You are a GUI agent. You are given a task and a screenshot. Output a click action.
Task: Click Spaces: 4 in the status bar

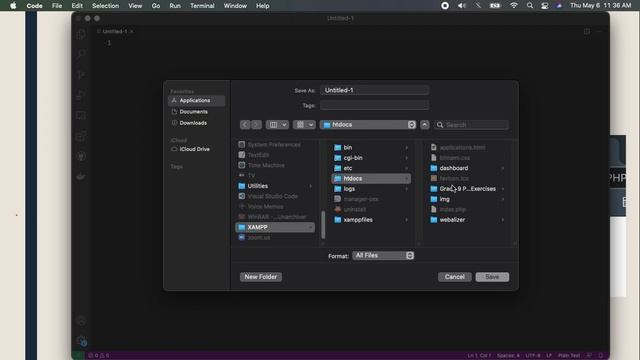[508, 356]
